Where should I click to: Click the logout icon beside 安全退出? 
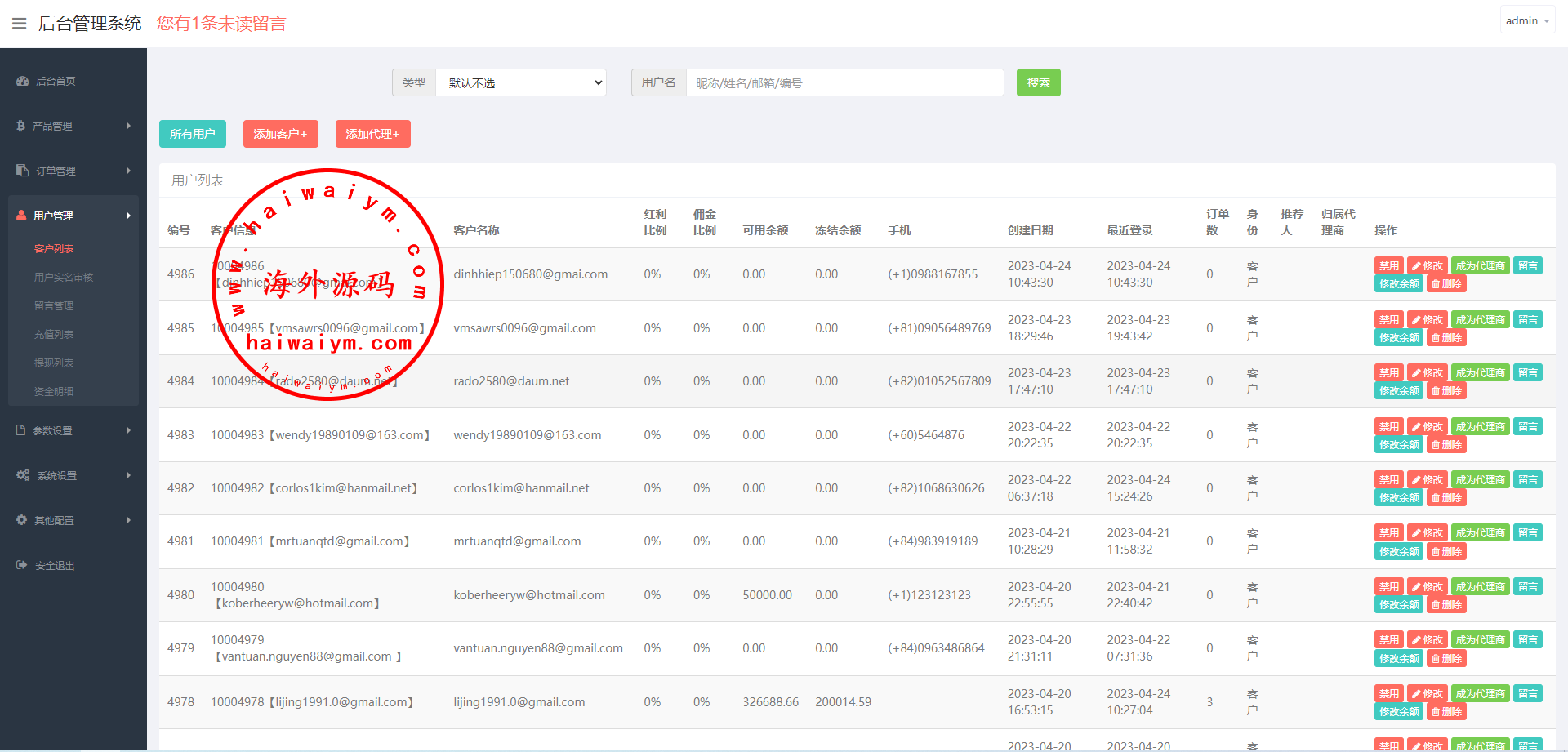21,565
